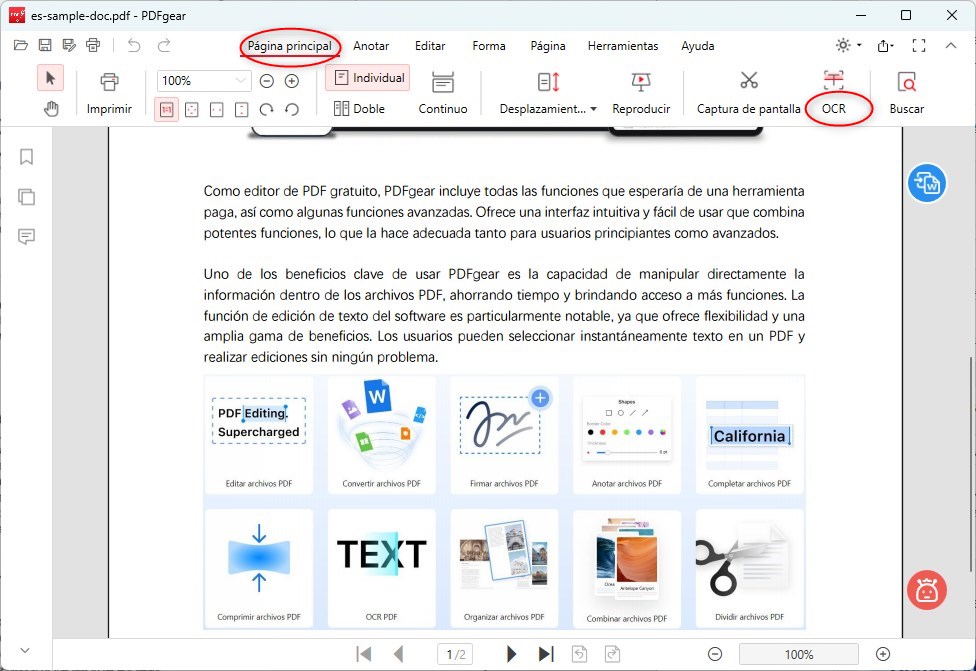Click the save document icon
The image size is (976, 671).
coord(44,44)
